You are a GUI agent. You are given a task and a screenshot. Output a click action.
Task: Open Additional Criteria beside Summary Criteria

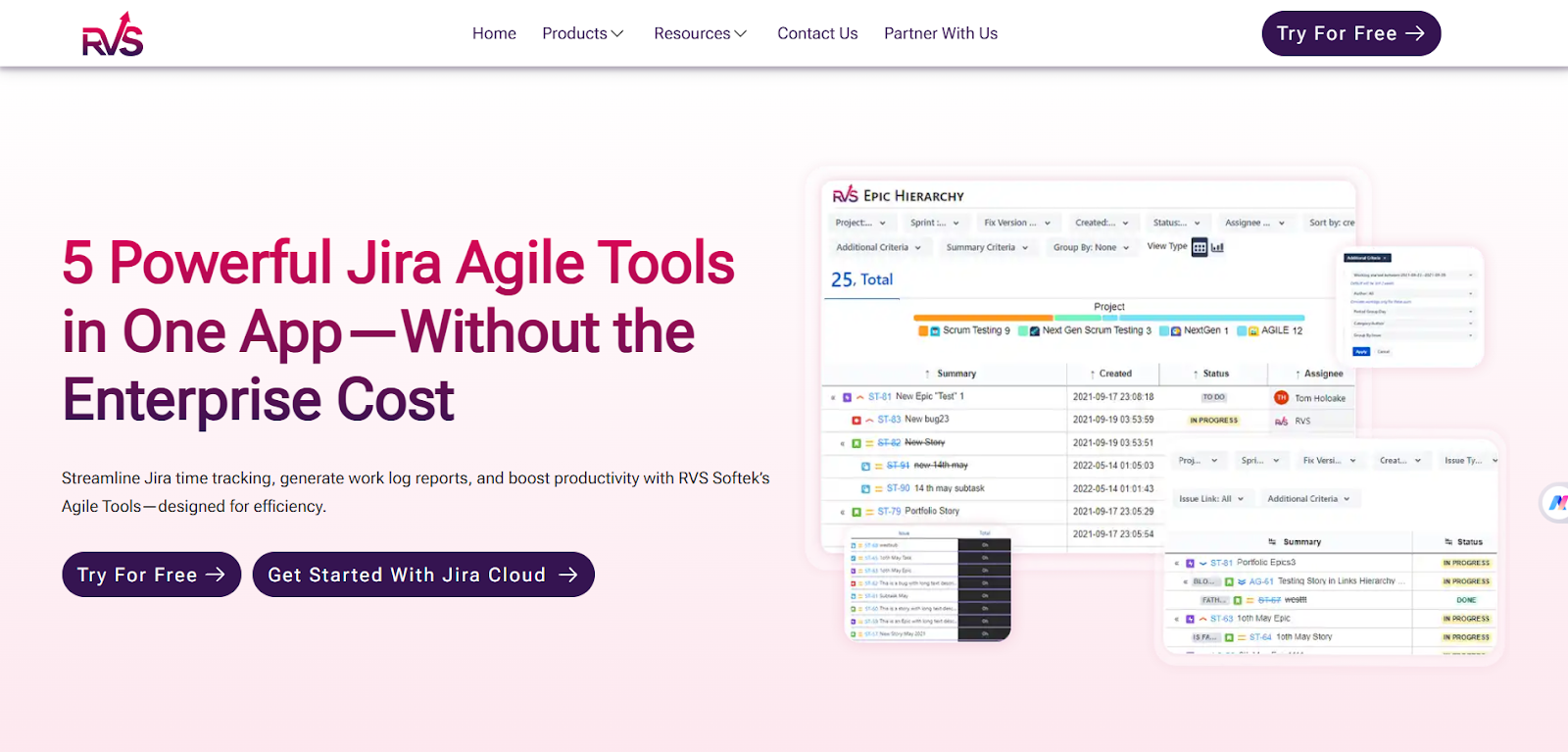(879, 247)
